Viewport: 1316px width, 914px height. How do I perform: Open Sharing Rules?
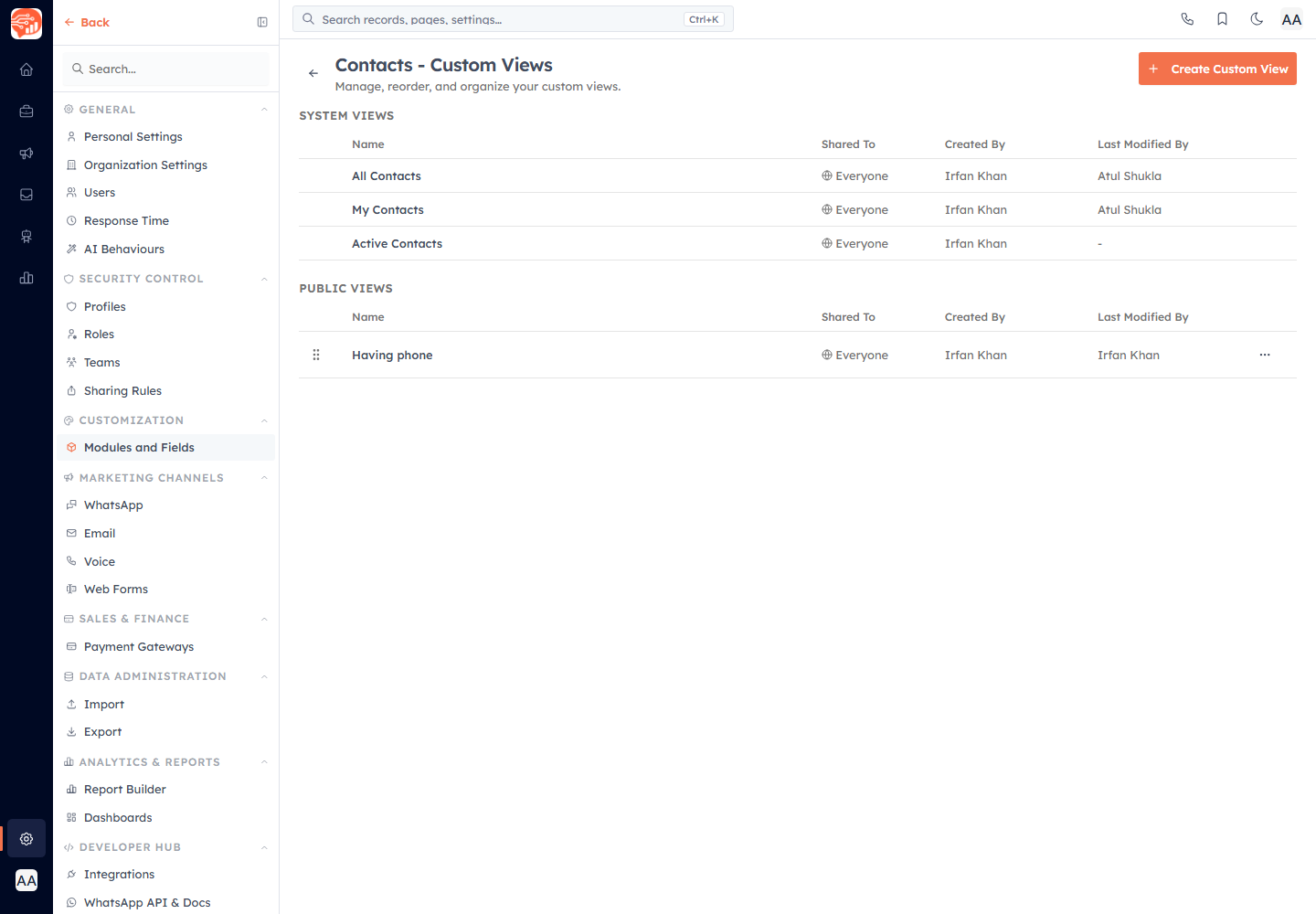pyautogui.click(x=166, y=390)
